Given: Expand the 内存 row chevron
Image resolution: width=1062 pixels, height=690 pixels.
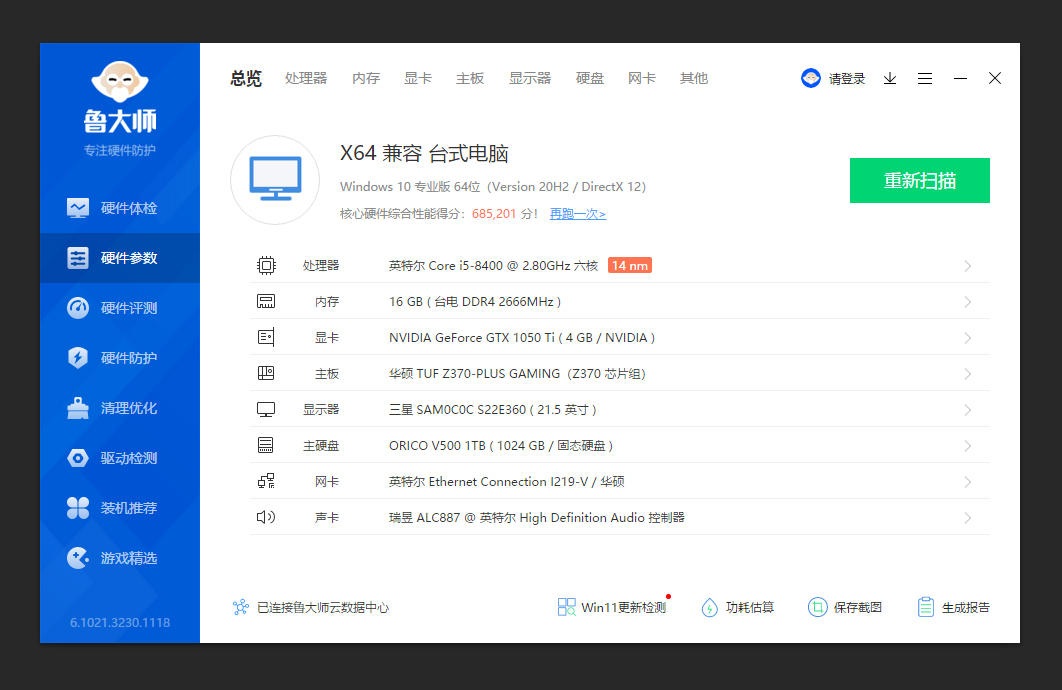Looking at the screenshot, I should coord(968,302).
